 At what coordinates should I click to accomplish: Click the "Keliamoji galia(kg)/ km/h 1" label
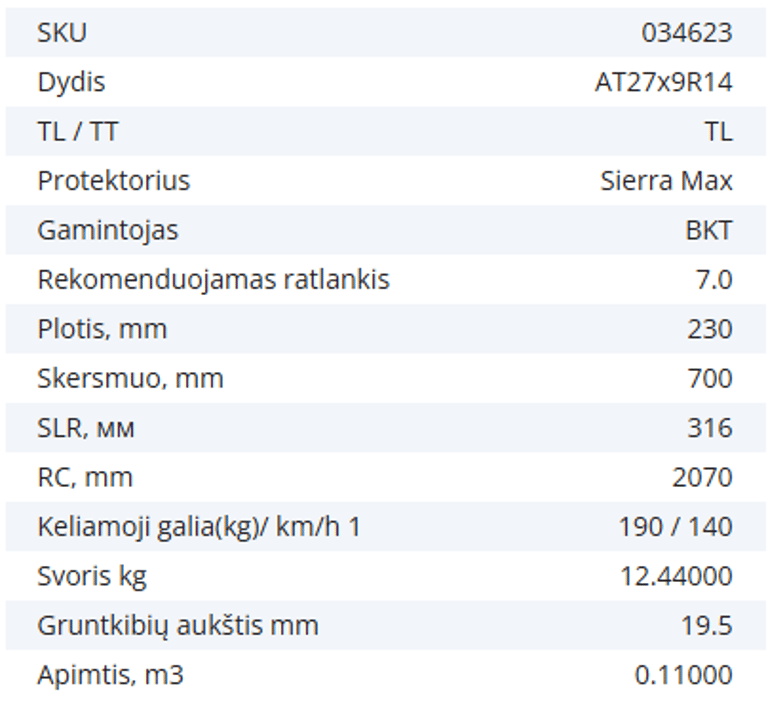click(198, 527)
